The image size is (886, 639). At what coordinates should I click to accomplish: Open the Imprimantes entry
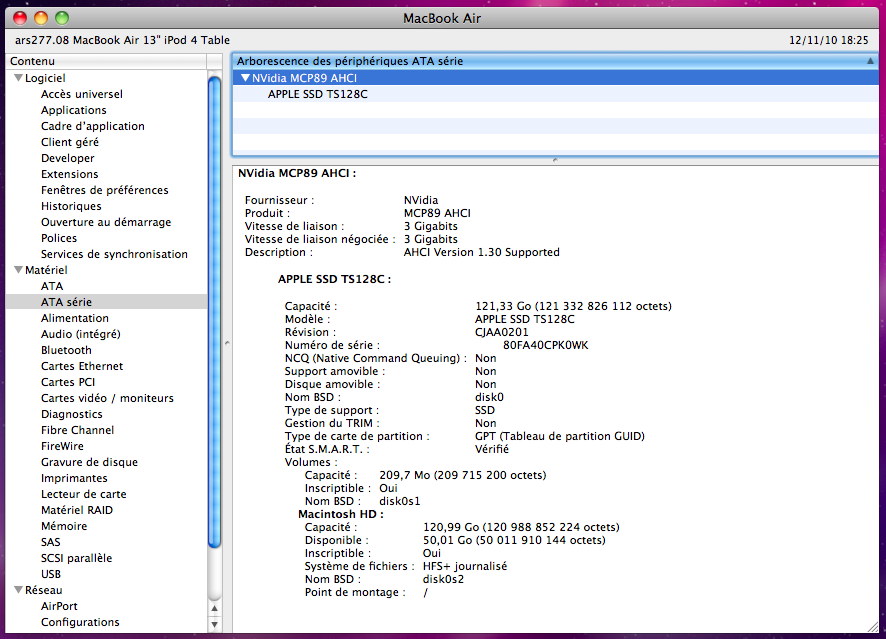point(74,478)
